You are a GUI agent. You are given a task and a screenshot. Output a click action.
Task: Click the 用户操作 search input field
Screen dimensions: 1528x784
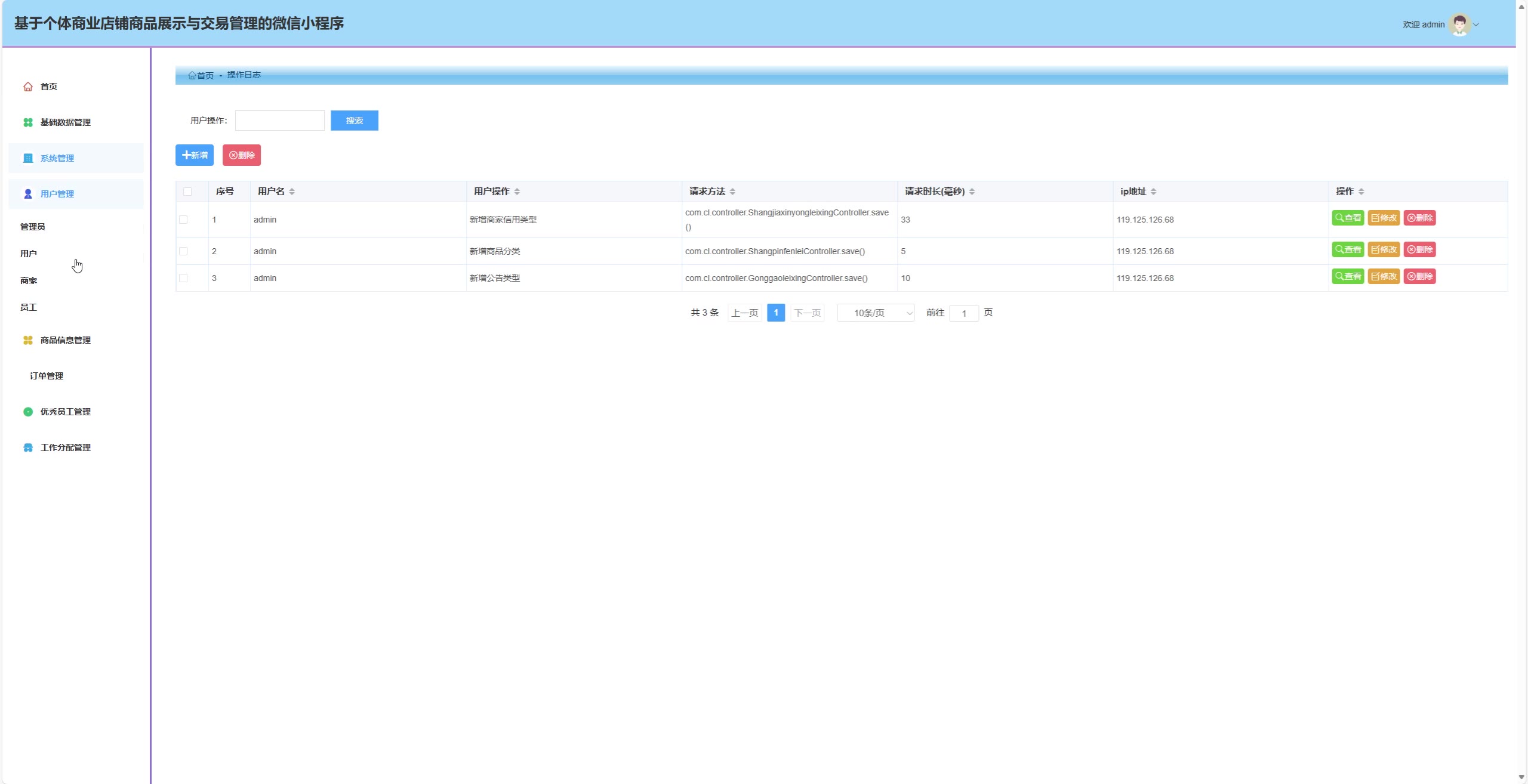(x=280, y=121)
